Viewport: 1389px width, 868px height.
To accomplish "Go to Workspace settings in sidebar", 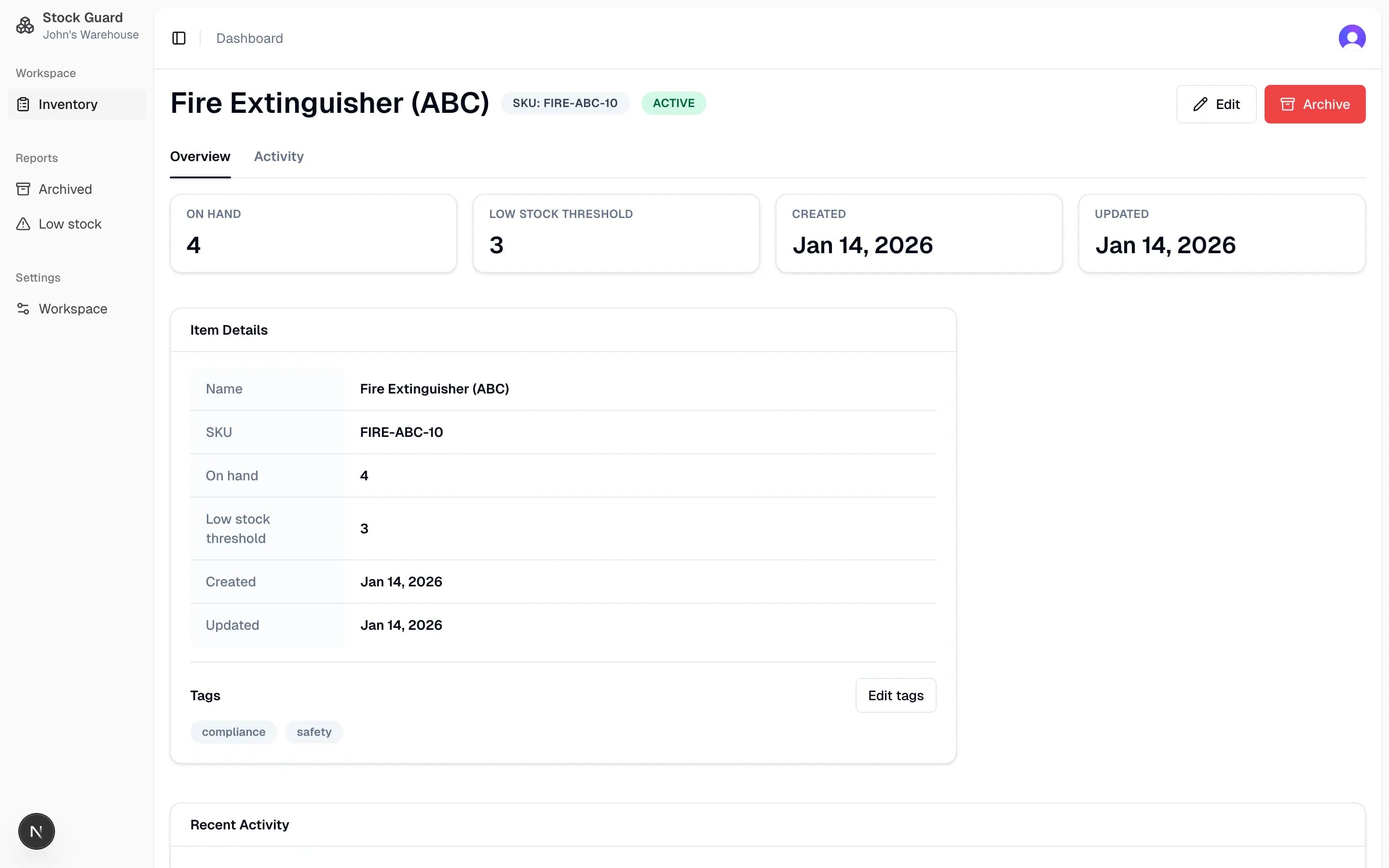I will pyautogui.click(x=73, y=309).
